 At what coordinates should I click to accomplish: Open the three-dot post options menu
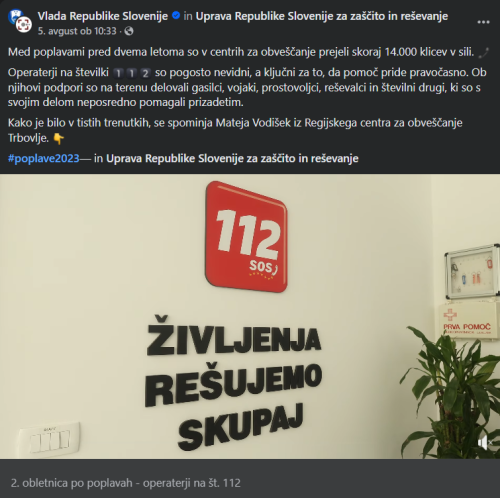tap(483, 22)
